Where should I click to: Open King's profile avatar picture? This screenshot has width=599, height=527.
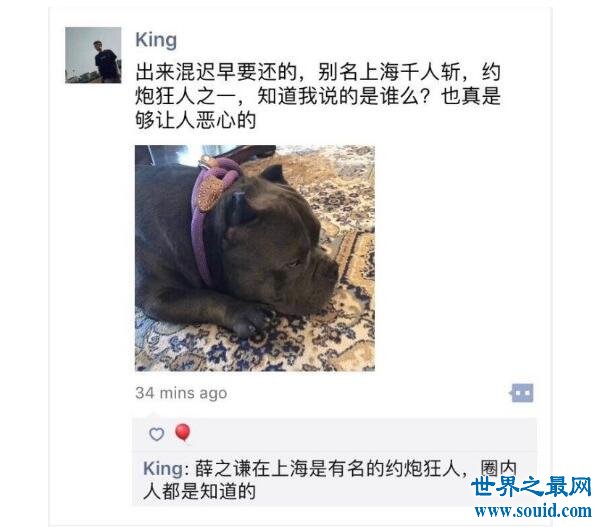tap(93, 55)
